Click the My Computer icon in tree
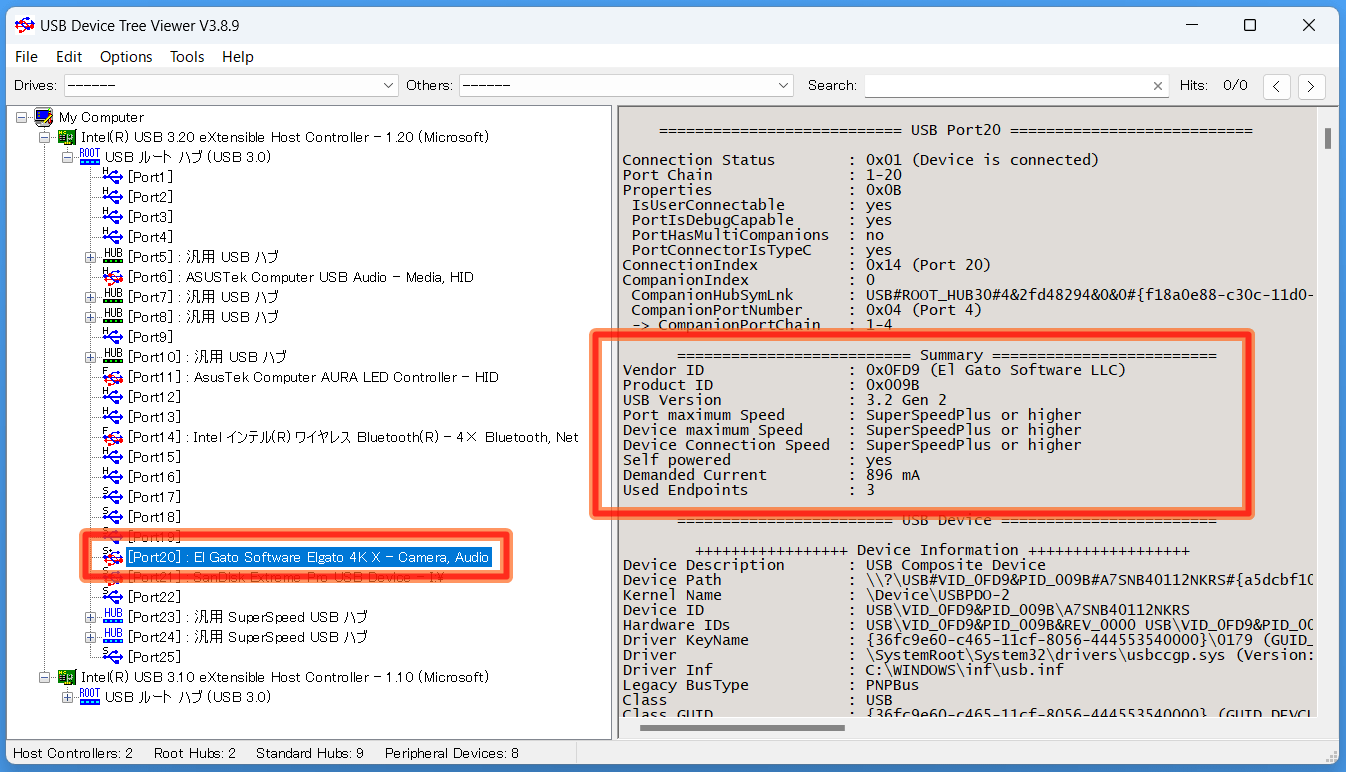The height and width of the screenshot is (772, 1346). click(x=44, y=117)
